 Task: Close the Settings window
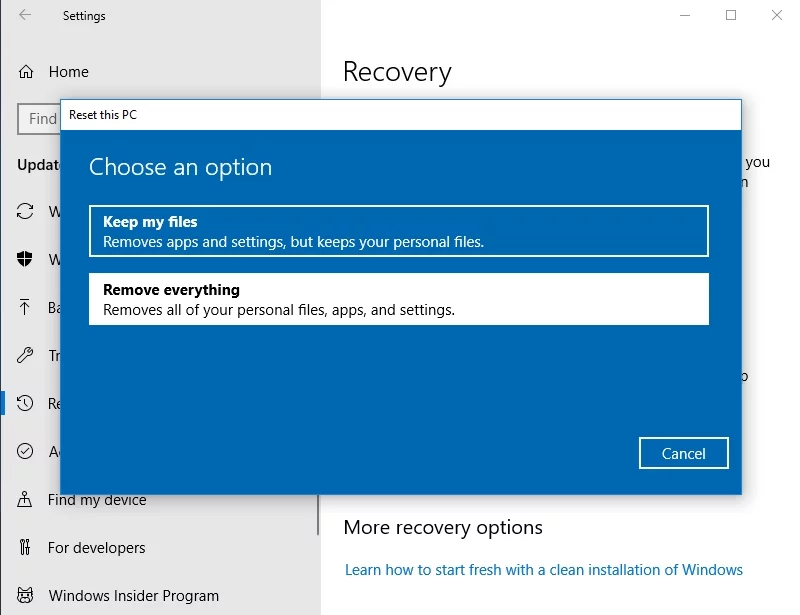point(777,16)
